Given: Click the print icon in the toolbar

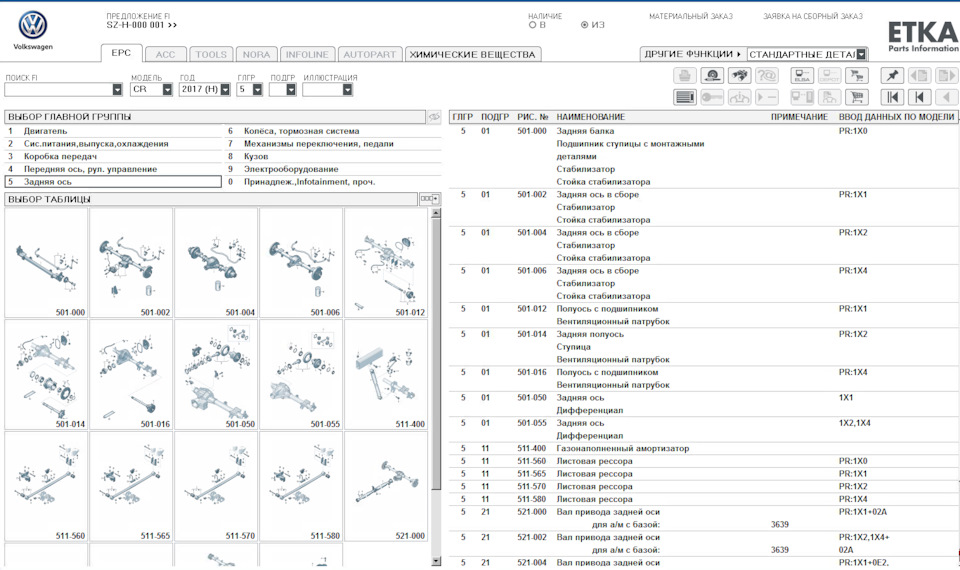Looking at the screenshot, I should coord(684,75).
